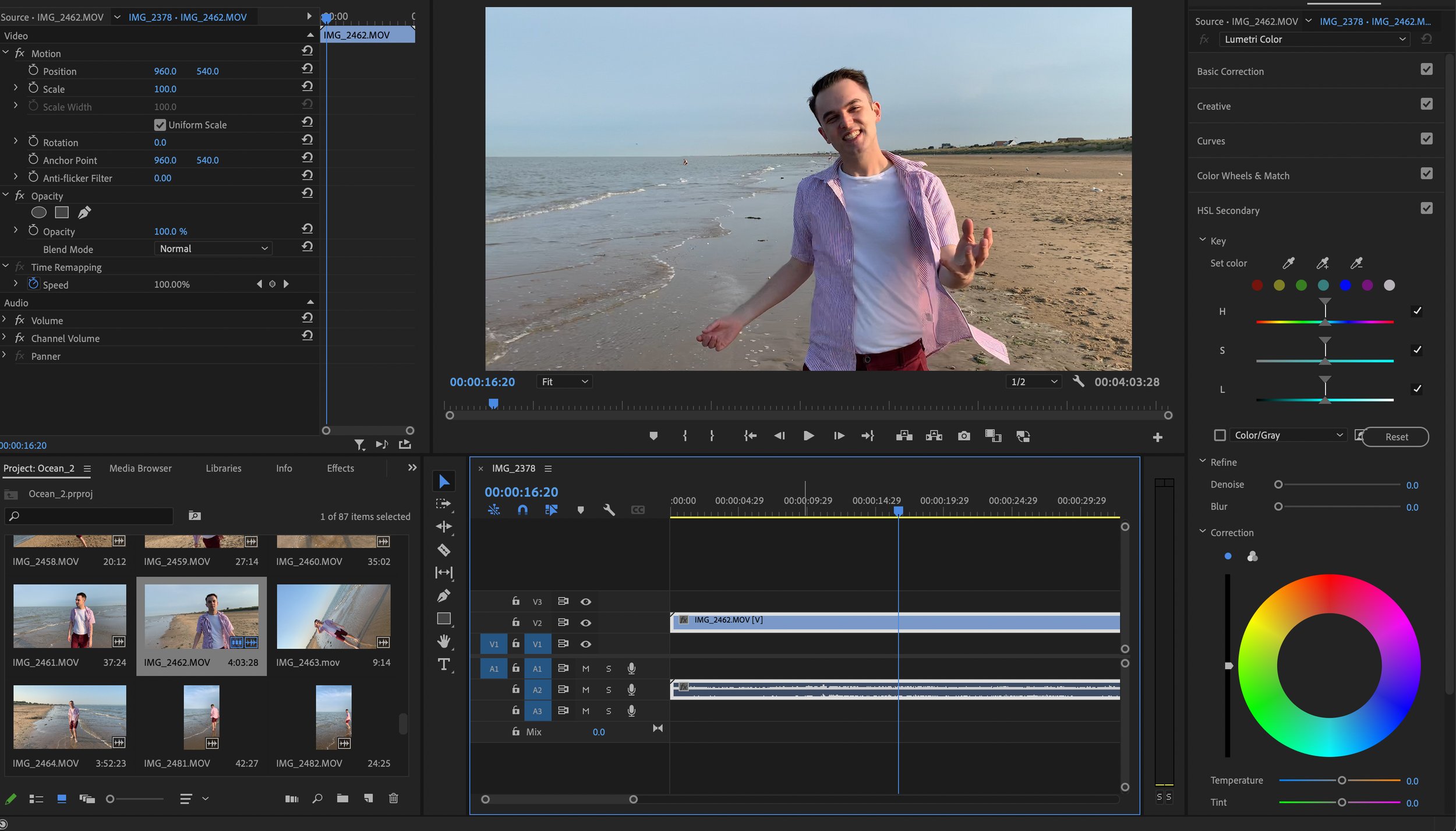Viewport: 1456px width, 831px height.
Task: Select the Pen tool in toolbar
Action: (444, 596)
